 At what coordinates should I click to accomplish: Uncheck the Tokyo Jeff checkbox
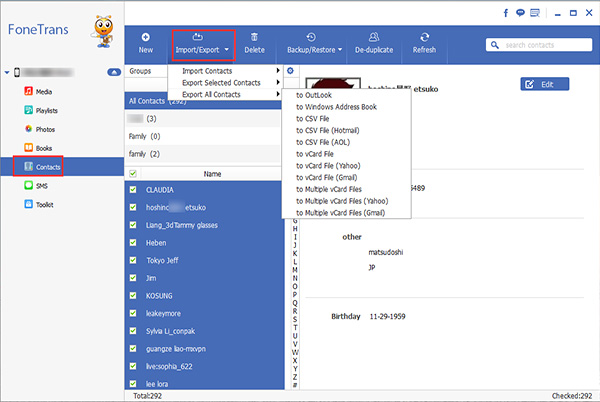[133, 260]
